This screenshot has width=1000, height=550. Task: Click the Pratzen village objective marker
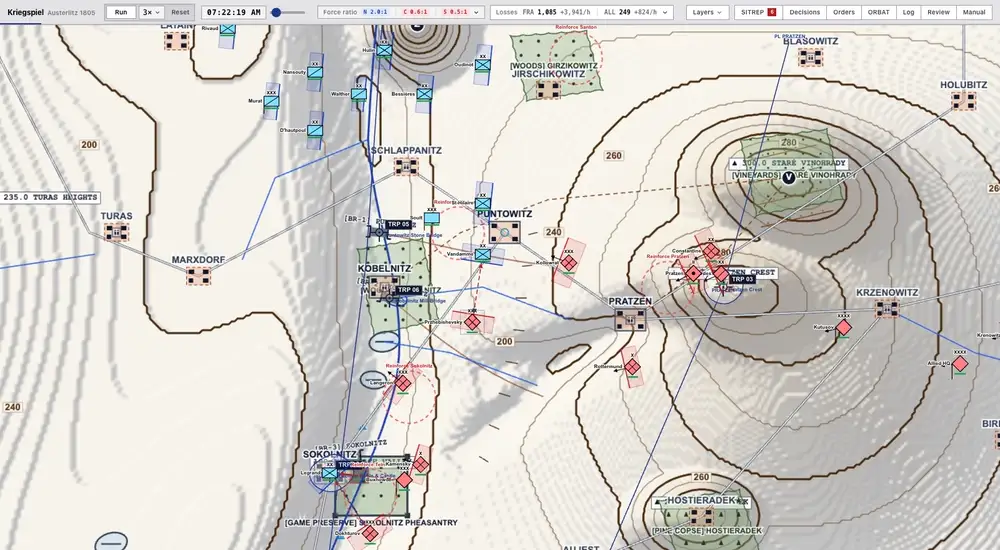pos(630,319)
